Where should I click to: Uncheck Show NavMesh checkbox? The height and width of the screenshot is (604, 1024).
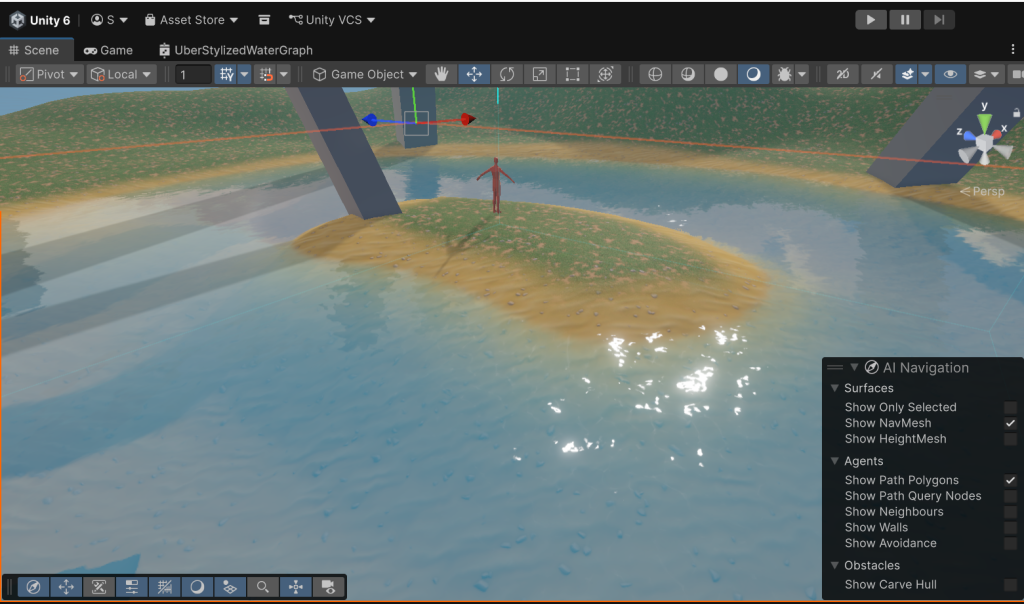1010,423
